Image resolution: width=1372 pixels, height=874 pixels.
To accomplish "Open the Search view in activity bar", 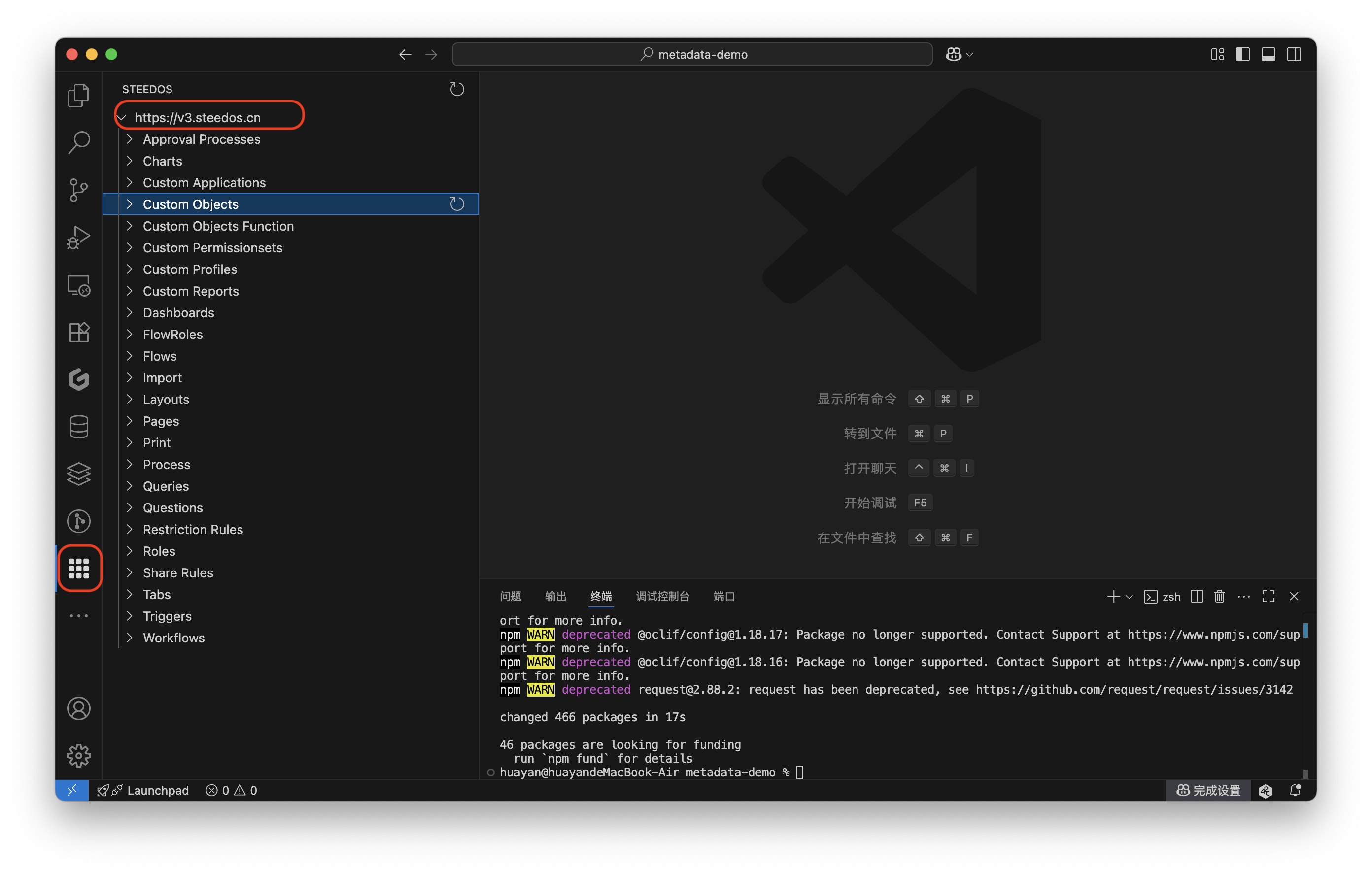I will coord(79,142).
